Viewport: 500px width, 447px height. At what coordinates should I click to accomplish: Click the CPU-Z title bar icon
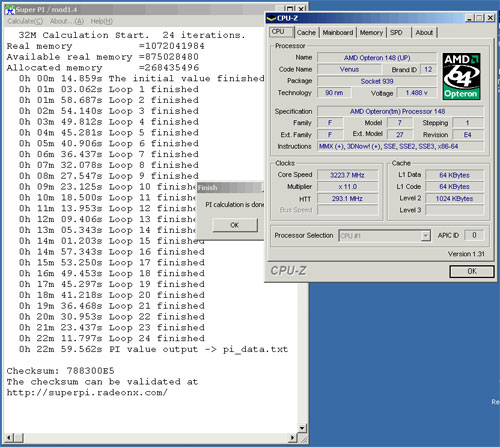[272, 18]
